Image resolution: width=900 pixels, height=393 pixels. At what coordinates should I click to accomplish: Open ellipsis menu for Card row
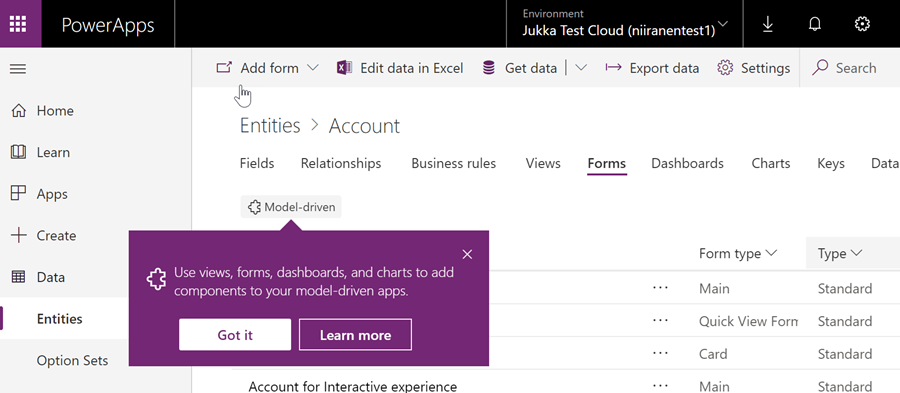(x=661, y=353)
